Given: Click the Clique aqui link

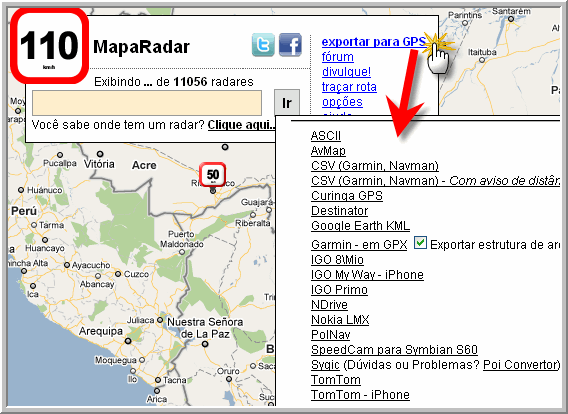Looking at the screenshot, I should coord(241,125).
